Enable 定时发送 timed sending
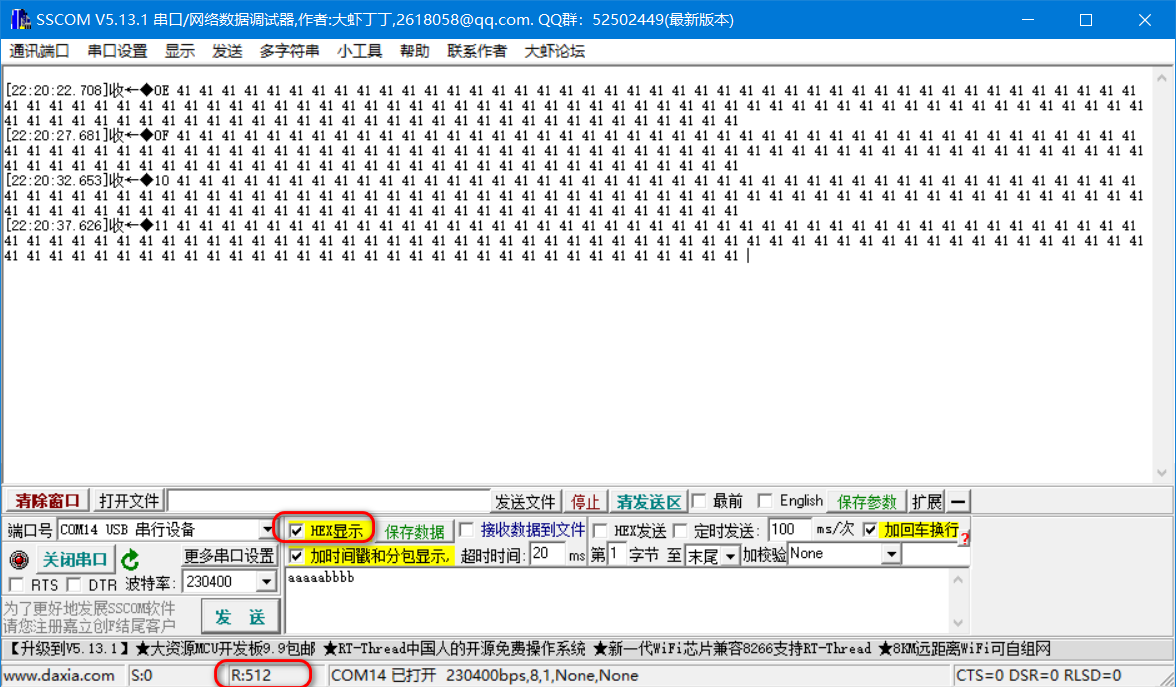Viewport: 1176px width, 687px height. click(x=681, y=530)
